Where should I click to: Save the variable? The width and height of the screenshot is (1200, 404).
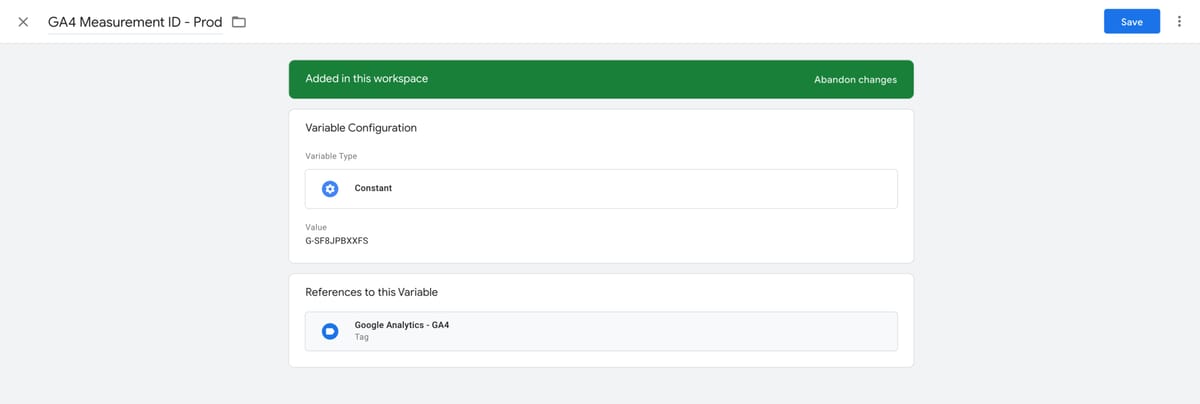1132,22
